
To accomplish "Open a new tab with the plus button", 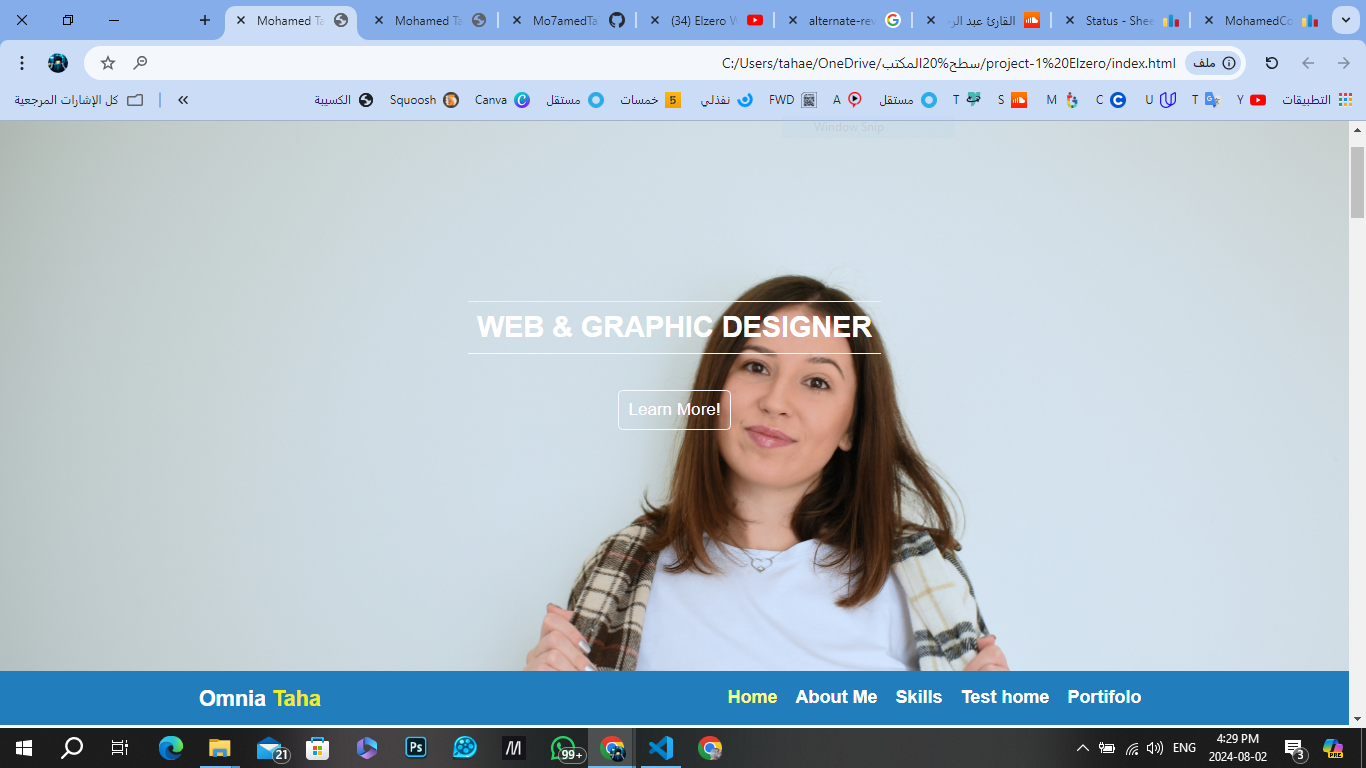I will coord(205,20).
